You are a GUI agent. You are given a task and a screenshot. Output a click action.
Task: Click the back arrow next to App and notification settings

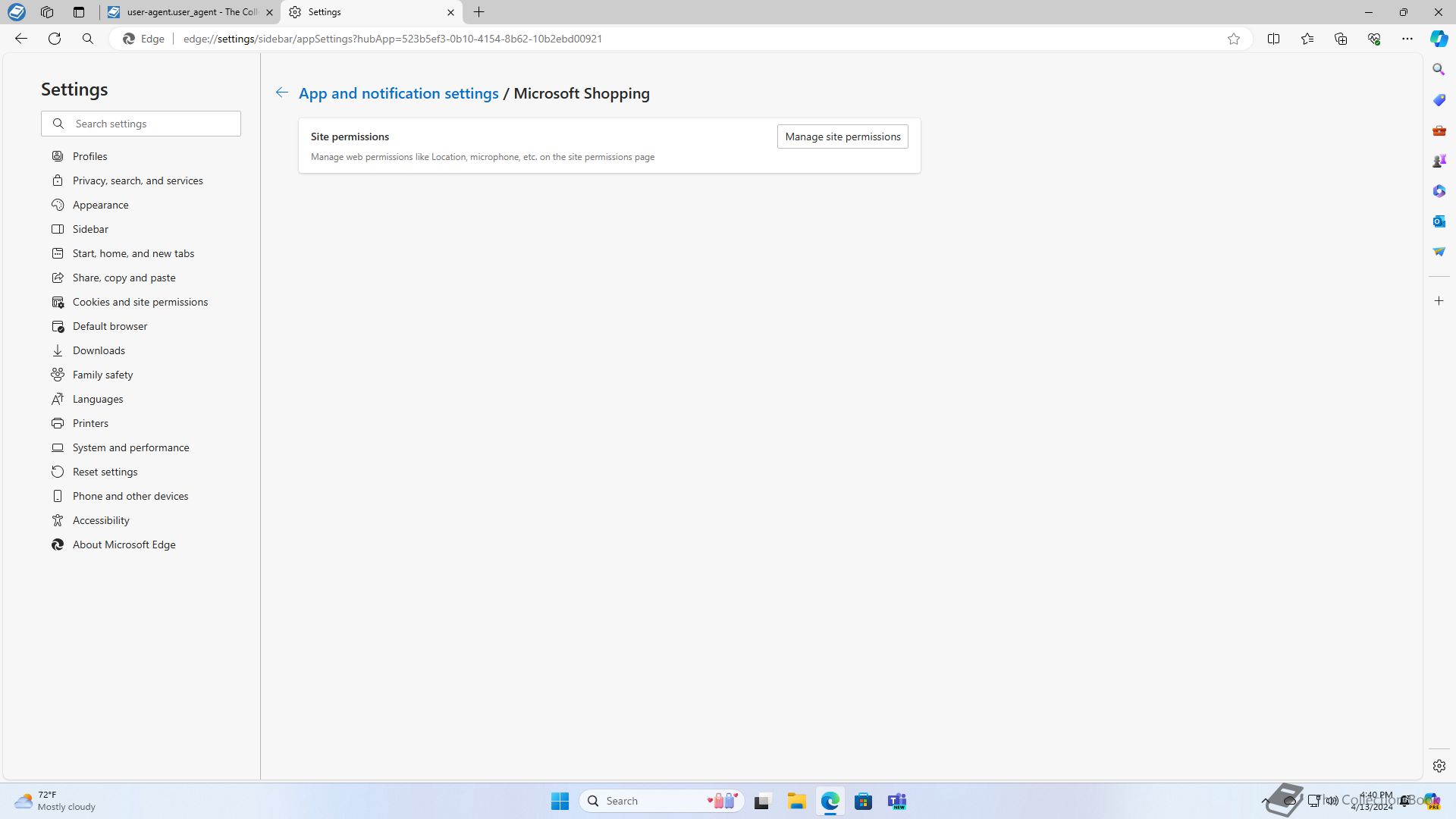point(281,93)
